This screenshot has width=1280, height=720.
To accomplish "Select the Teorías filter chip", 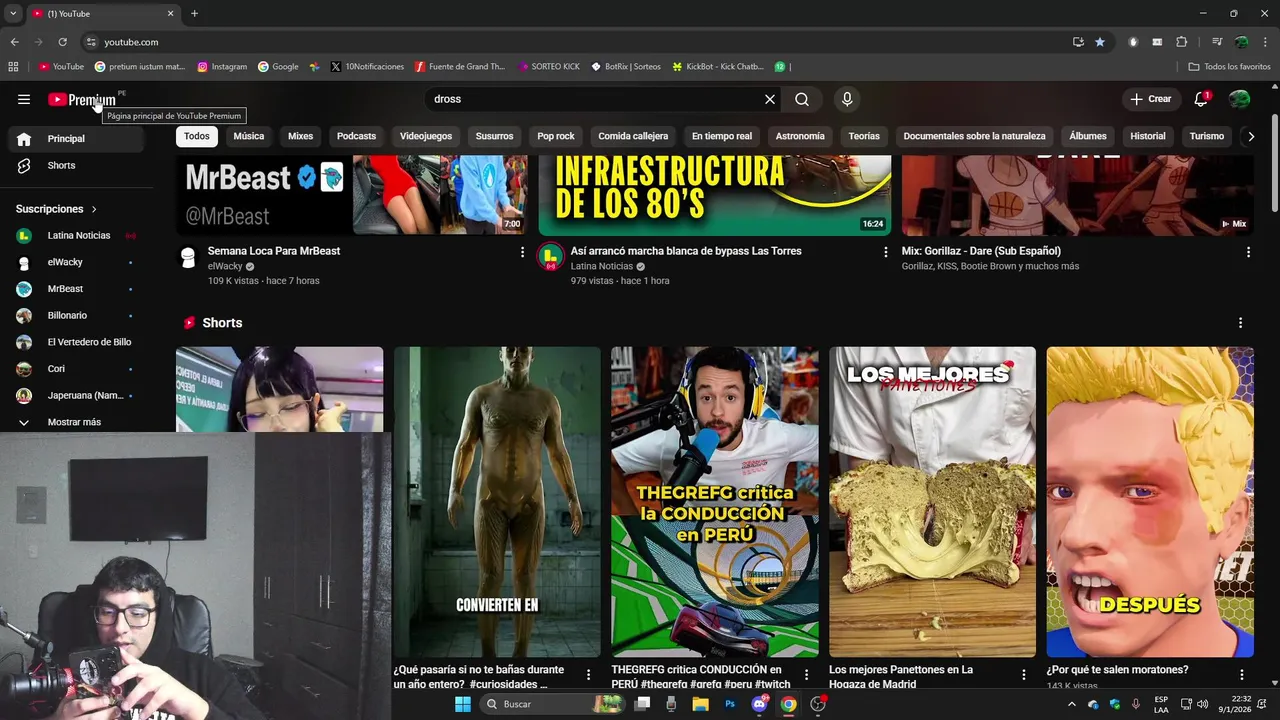I will coord(864,136).
